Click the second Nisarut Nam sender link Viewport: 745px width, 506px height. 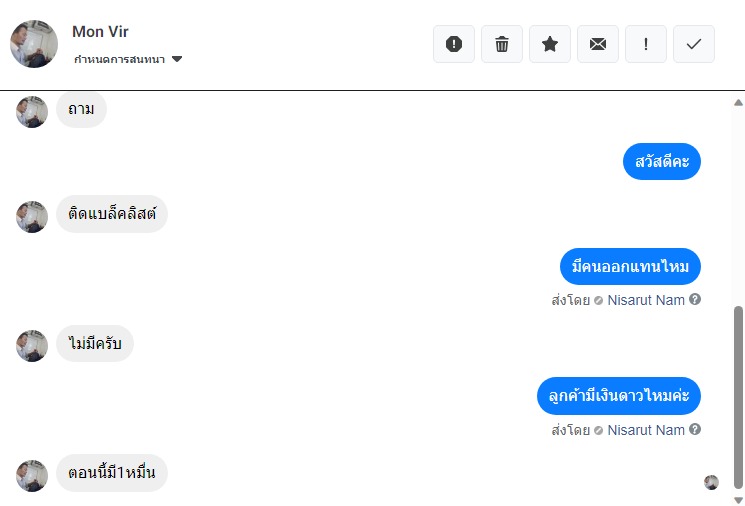tap(646, 430)
